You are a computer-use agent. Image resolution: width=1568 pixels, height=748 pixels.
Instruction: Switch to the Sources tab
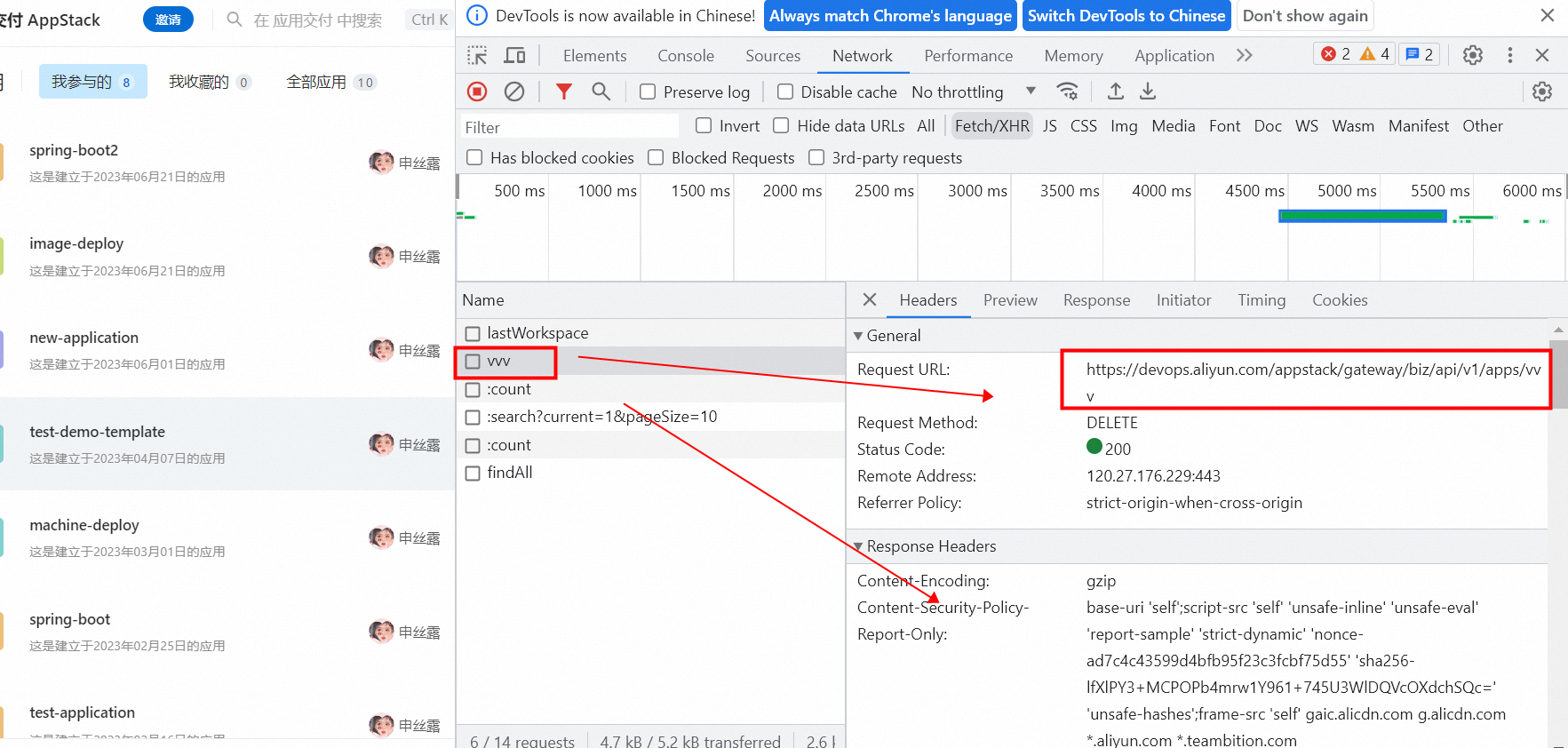[x=773, y=55]
